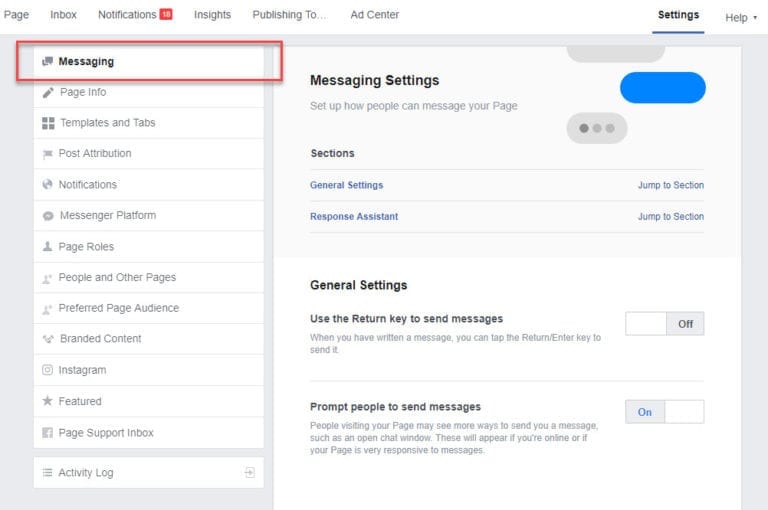Select the Settings tab
Screen dimensions: 768x510
678,15
